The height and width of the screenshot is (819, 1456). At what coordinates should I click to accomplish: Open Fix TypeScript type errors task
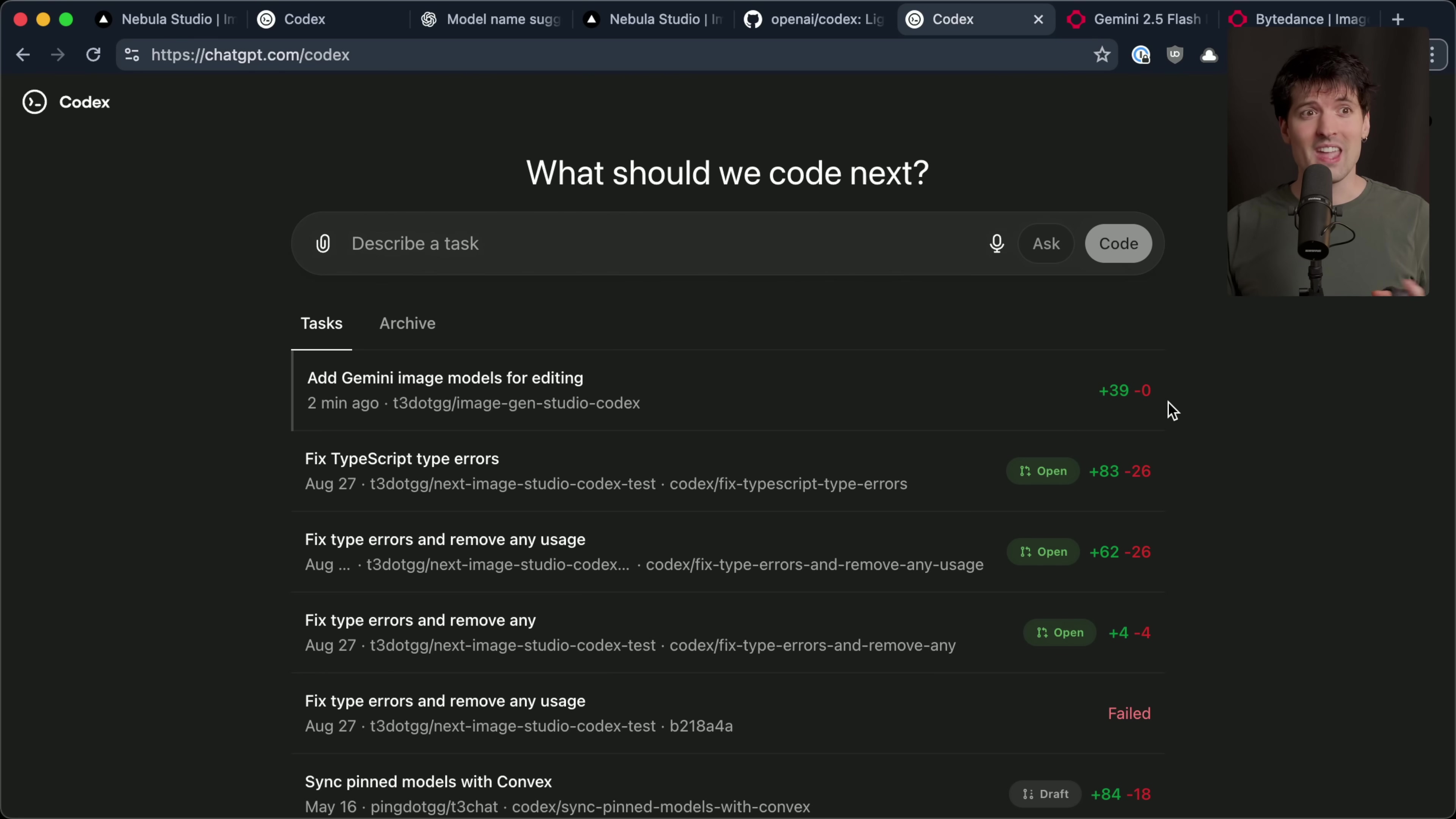click(x=728, y=471)
